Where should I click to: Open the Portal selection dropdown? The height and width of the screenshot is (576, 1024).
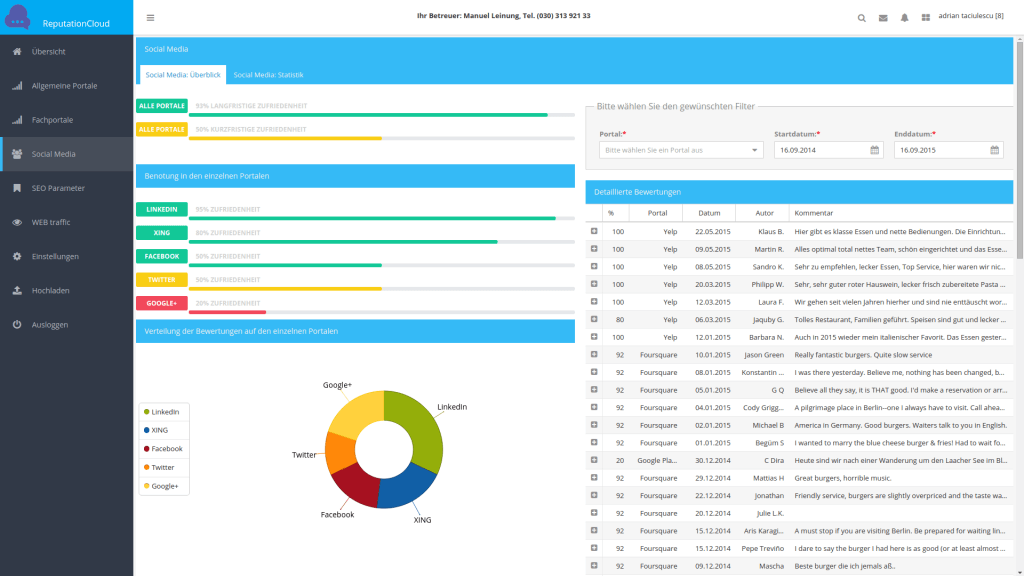point(681,150)
